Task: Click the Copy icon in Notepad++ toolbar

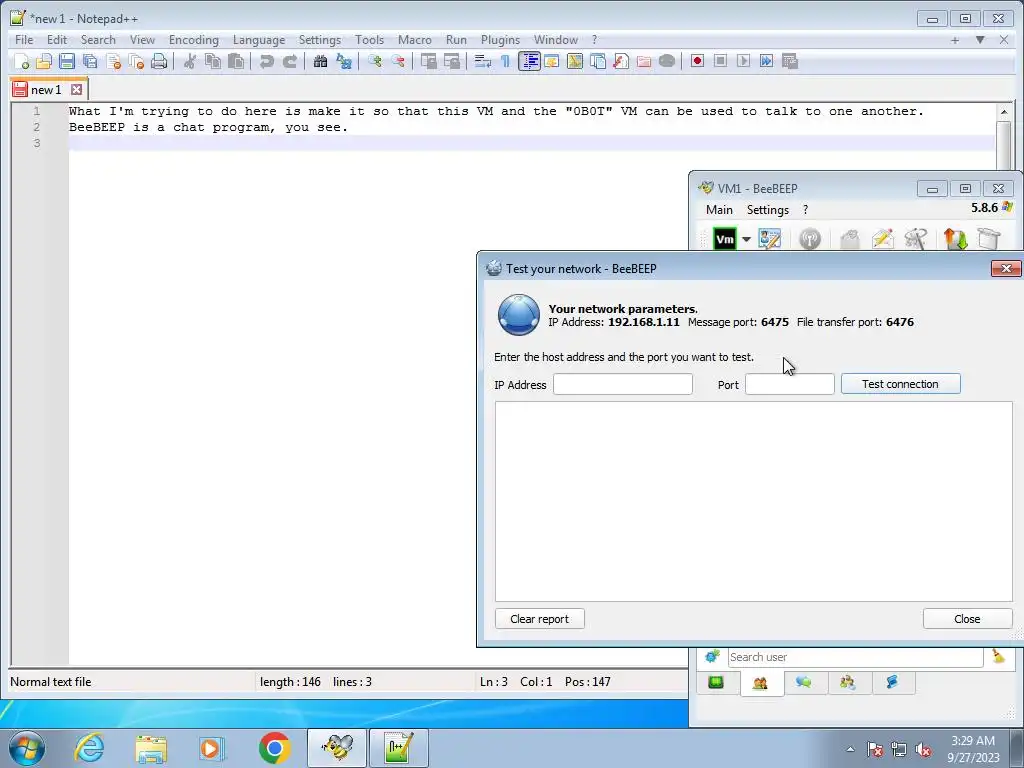Action: tap(213, 61)
